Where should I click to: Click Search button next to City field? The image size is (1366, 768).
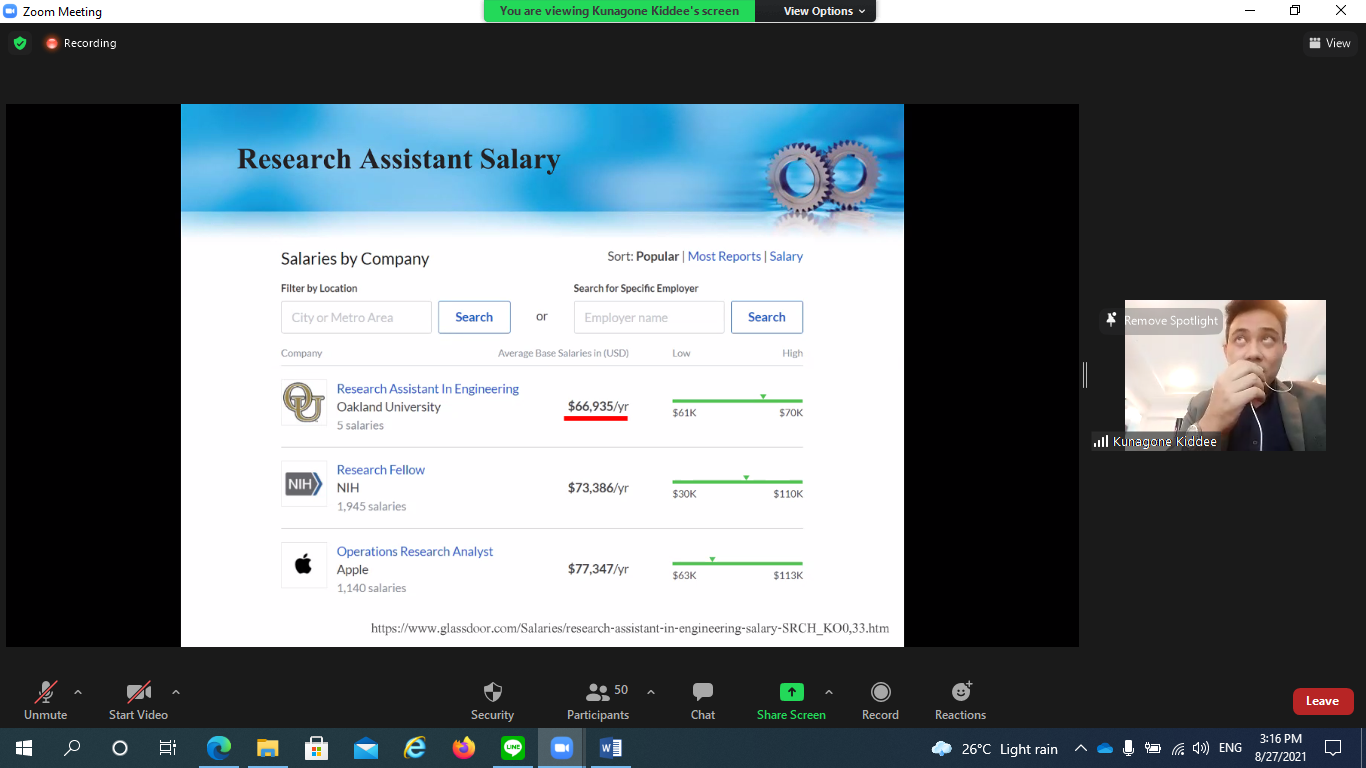pos(474,317)
